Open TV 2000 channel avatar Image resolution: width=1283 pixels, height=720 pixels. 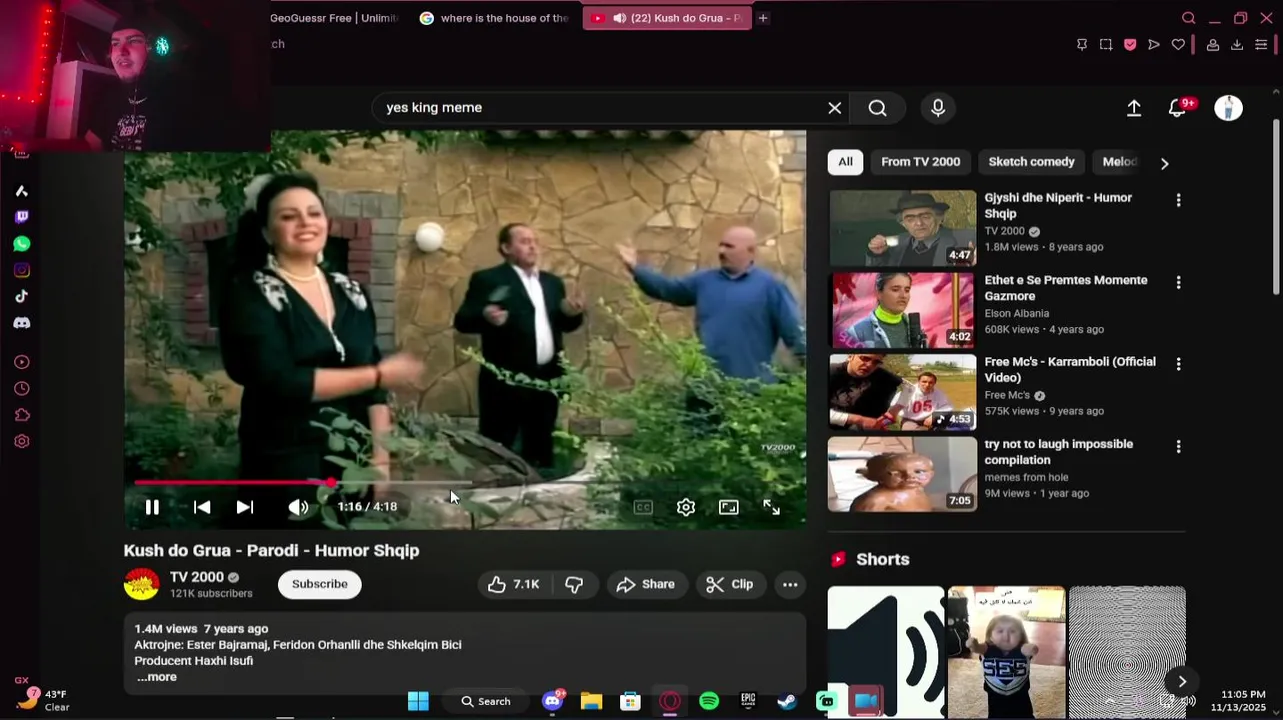(141, 584)
